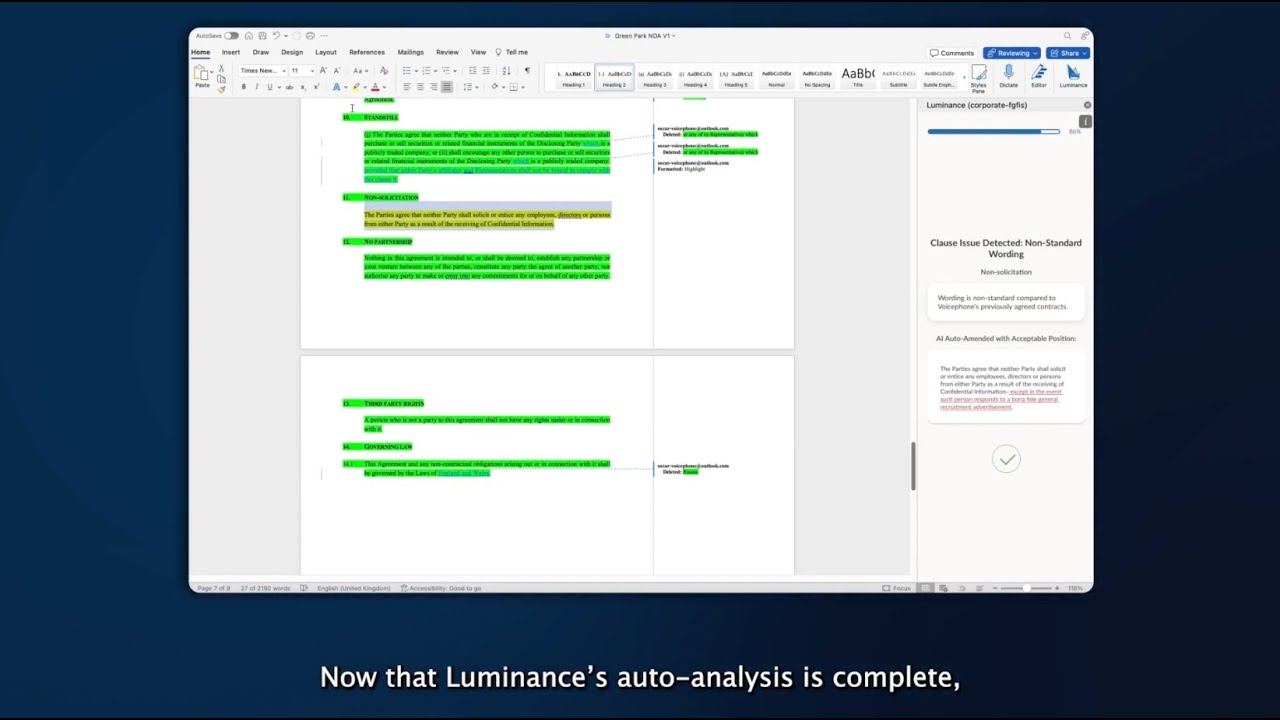The height and width of the screenshot is (720, 1280).
Task: Click the Copy icon
Action: point(221,79)
